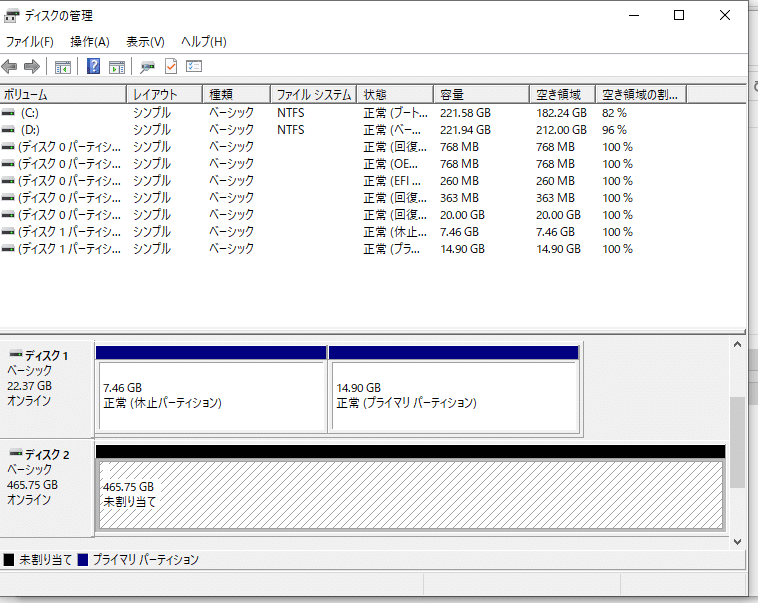Screen dimensions: 758x603
Task: Click drive icon of 14.90 GB list row
Action: 8,249
